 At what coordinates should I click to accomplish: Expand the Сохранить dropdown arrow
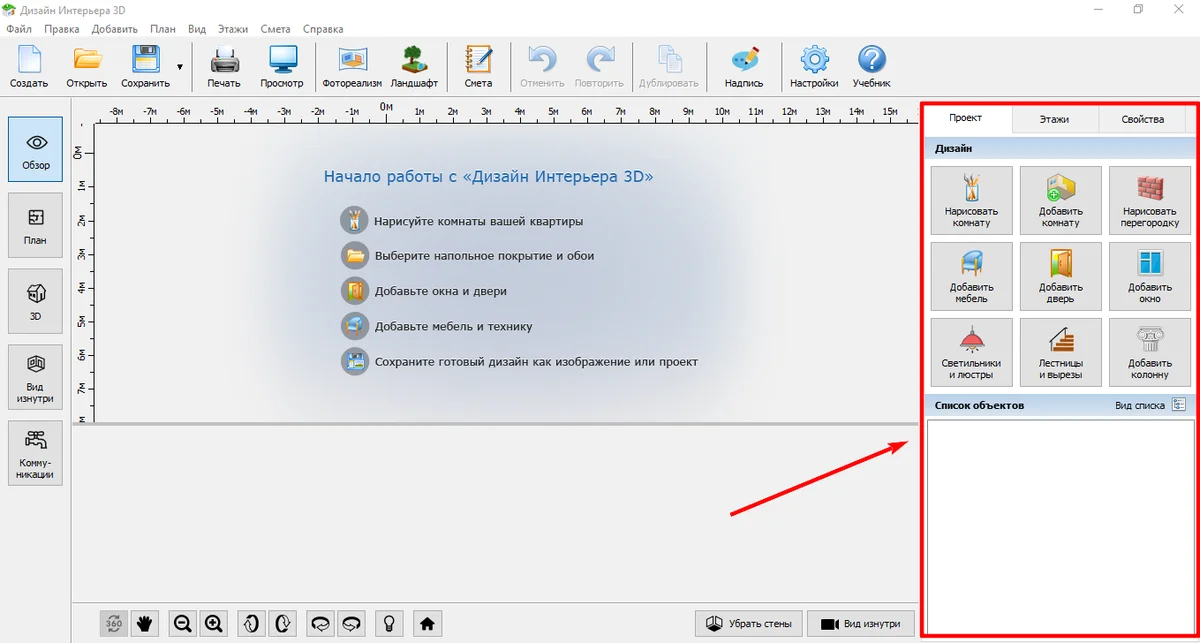180,67
